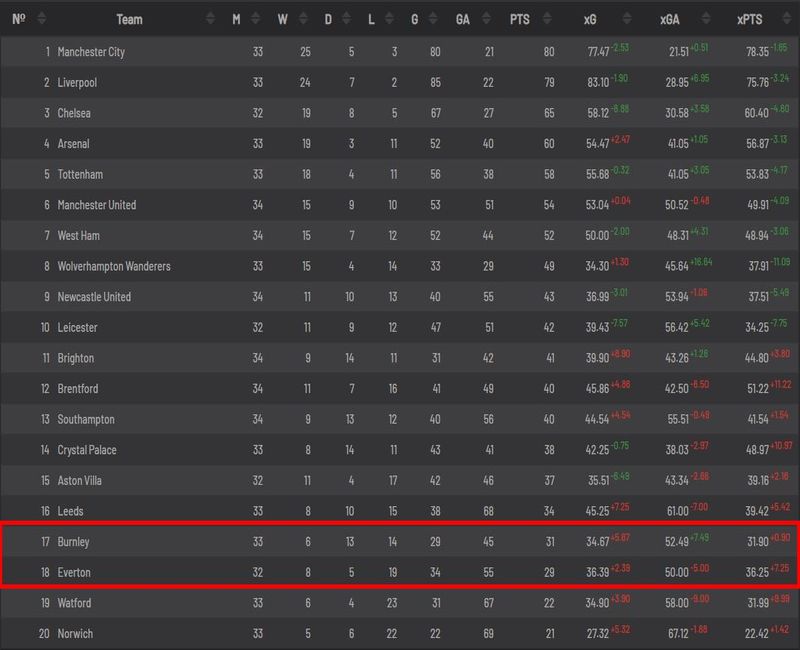Click the ascending sort arrow on L column

390,13
